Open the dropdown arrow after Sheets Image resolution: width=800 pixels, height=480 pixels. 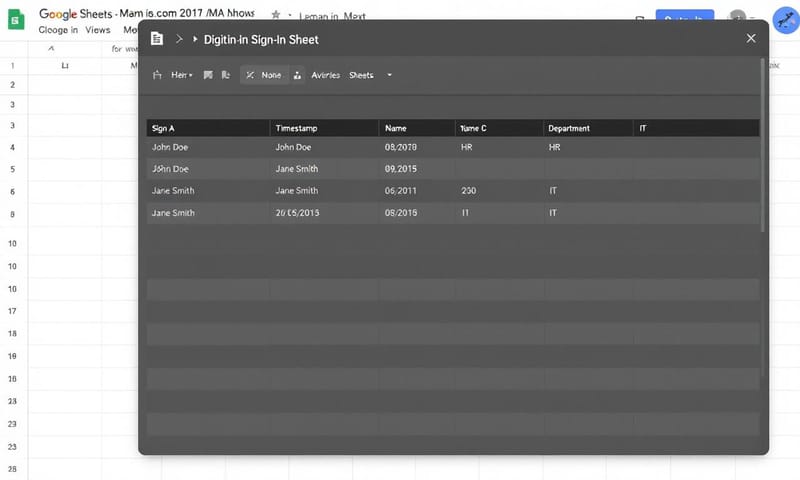pyautogui.click(x=389, y=75)
